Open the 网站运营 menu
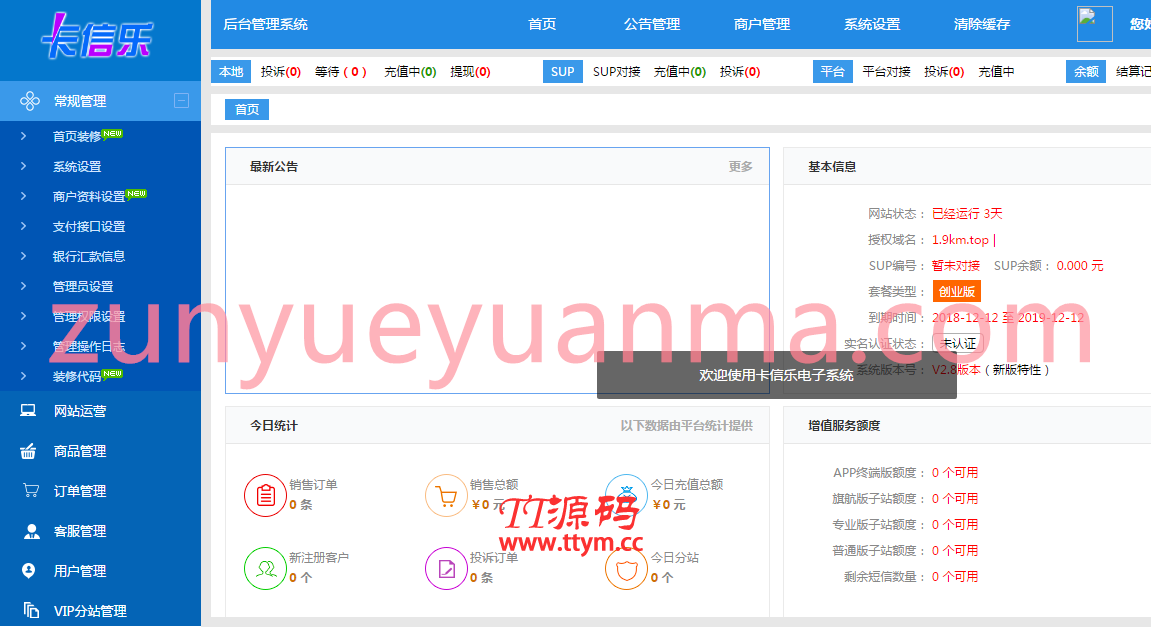The image size is (1151, 627). pyautogui.click(x=80, y=411)
